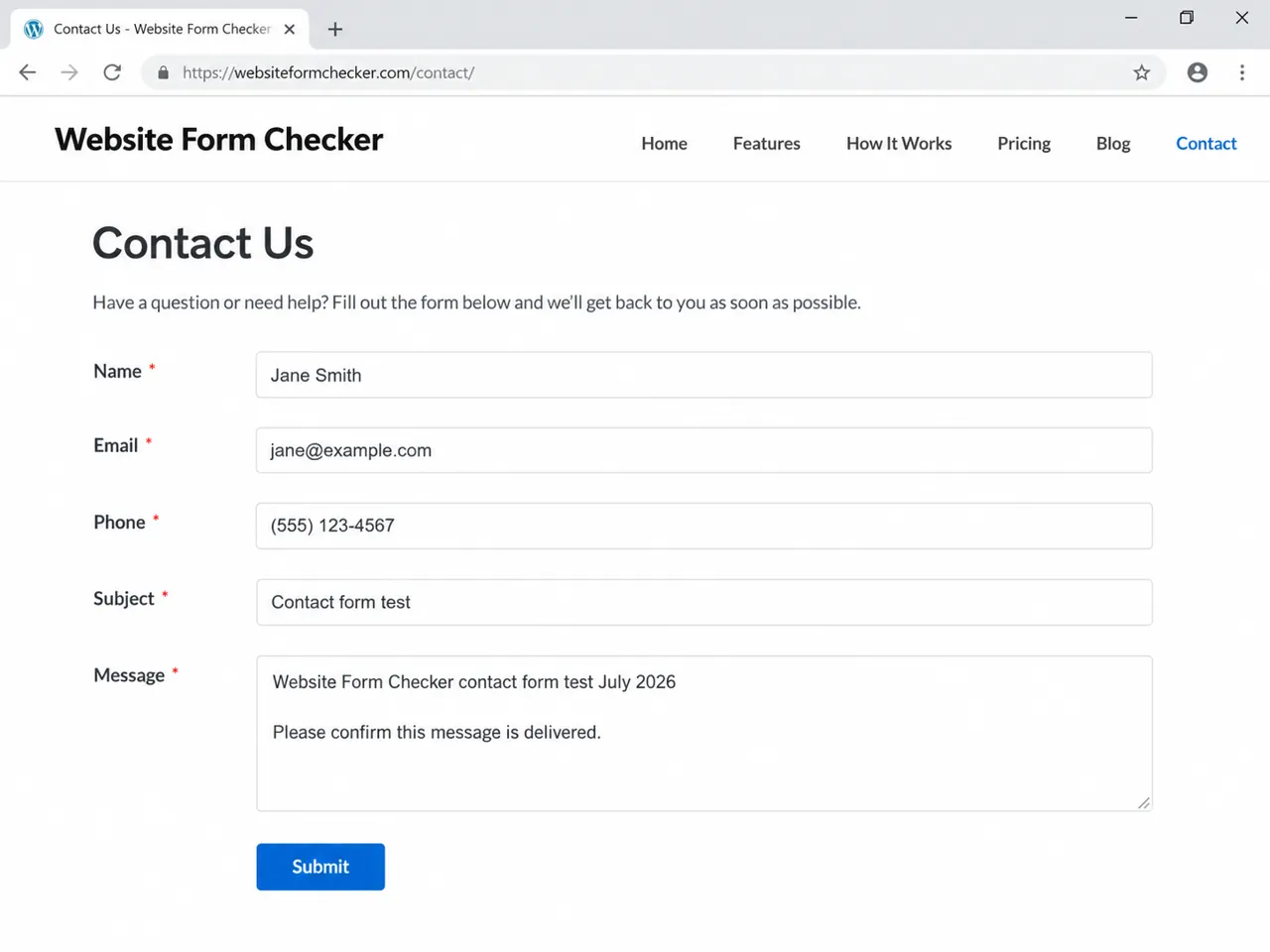Select the Contact Us - Website Form Checker tab
This screenshot has height=952, width=1270.
(161, 30)
